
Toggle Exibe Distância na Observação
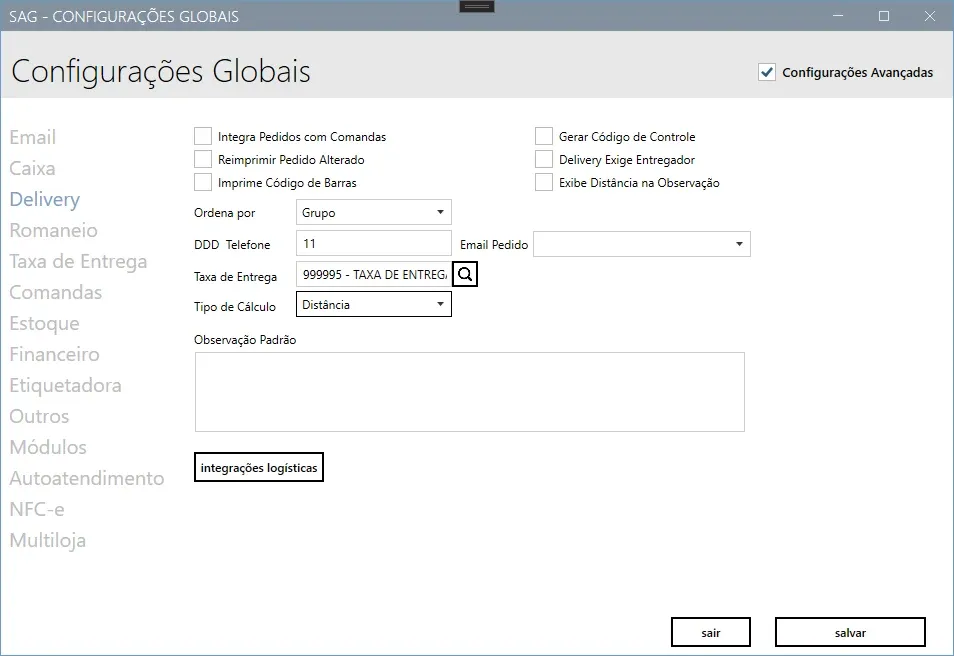[x=543, y=183]
